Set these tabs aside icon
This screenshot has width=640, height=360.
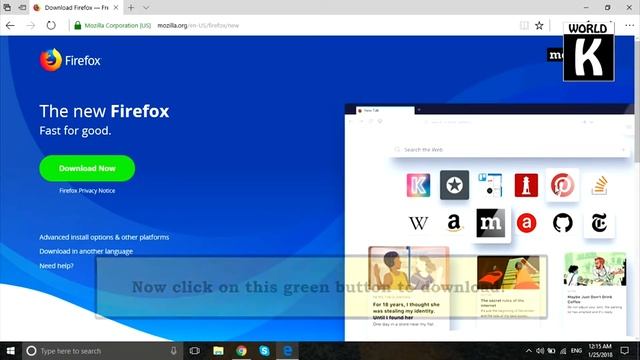pyautogui.click(x=22, y=7)
